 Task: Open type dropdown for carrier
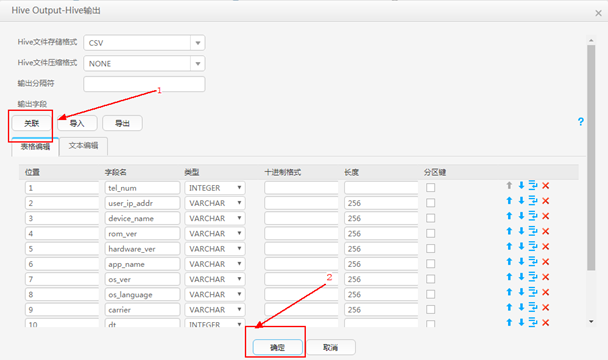point(215,309)
